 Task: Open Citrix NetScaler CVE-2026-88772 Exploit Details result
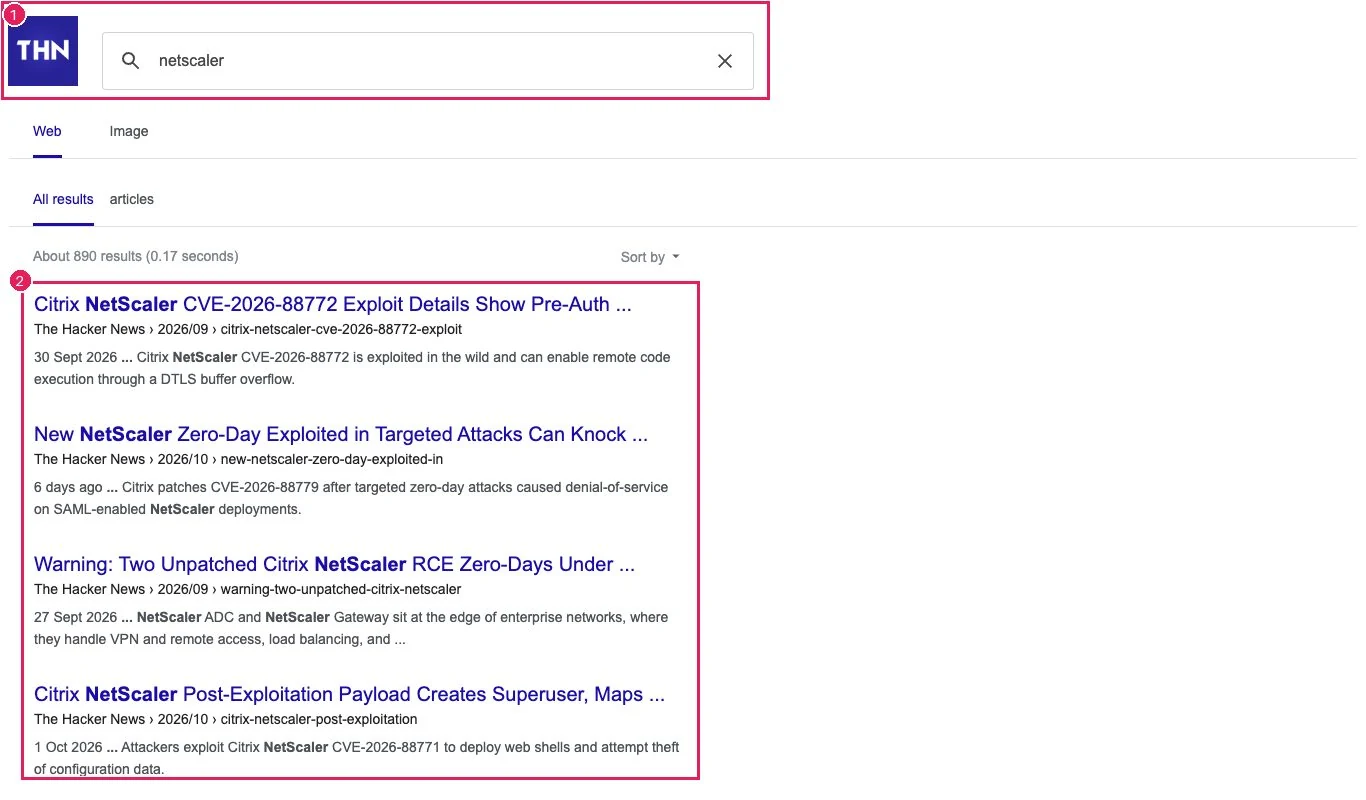coord(333,304)
